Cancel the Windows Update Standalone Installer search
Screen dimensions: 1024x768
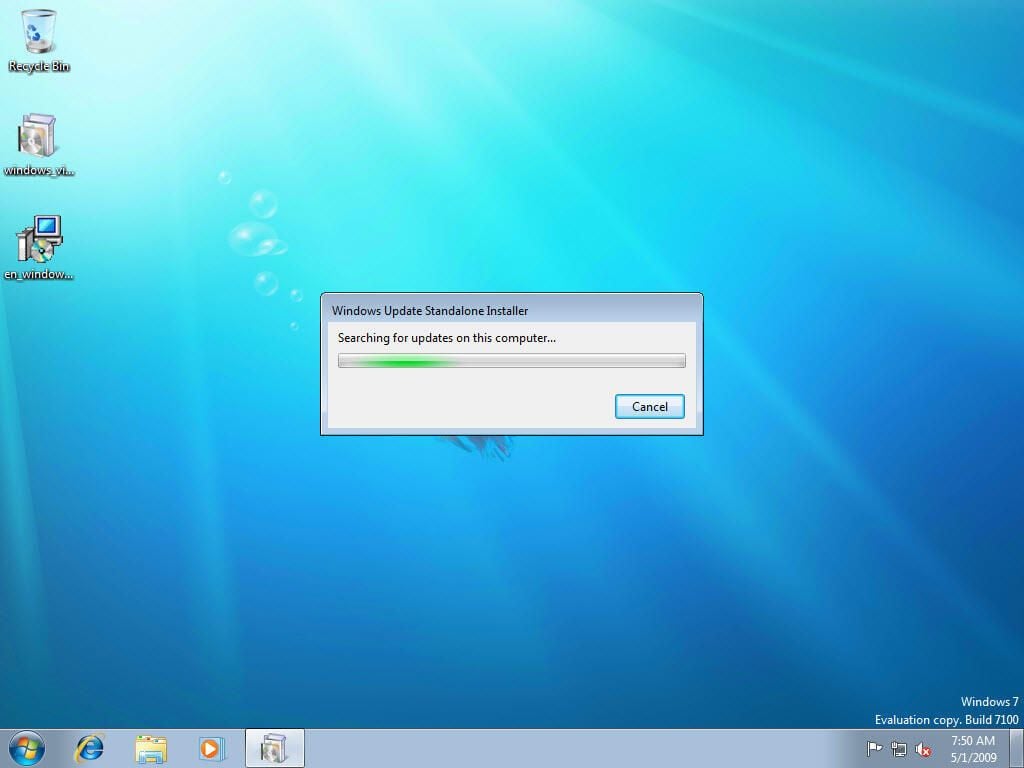(x=649, y=406)
